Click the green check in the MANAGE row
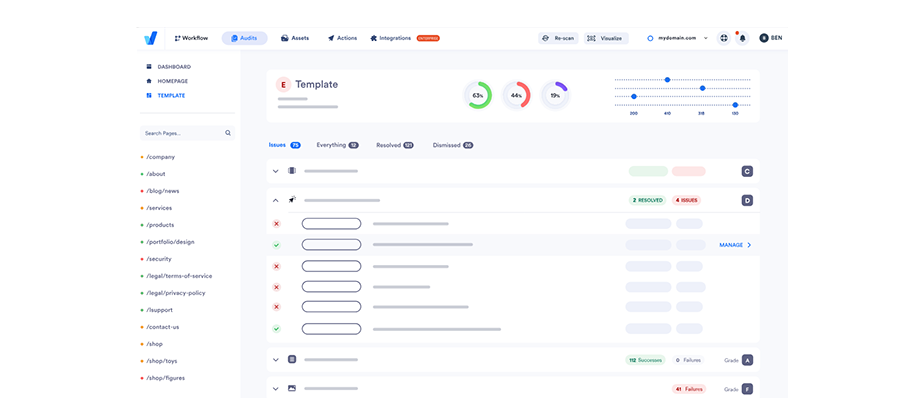 (x=276, y=245)
